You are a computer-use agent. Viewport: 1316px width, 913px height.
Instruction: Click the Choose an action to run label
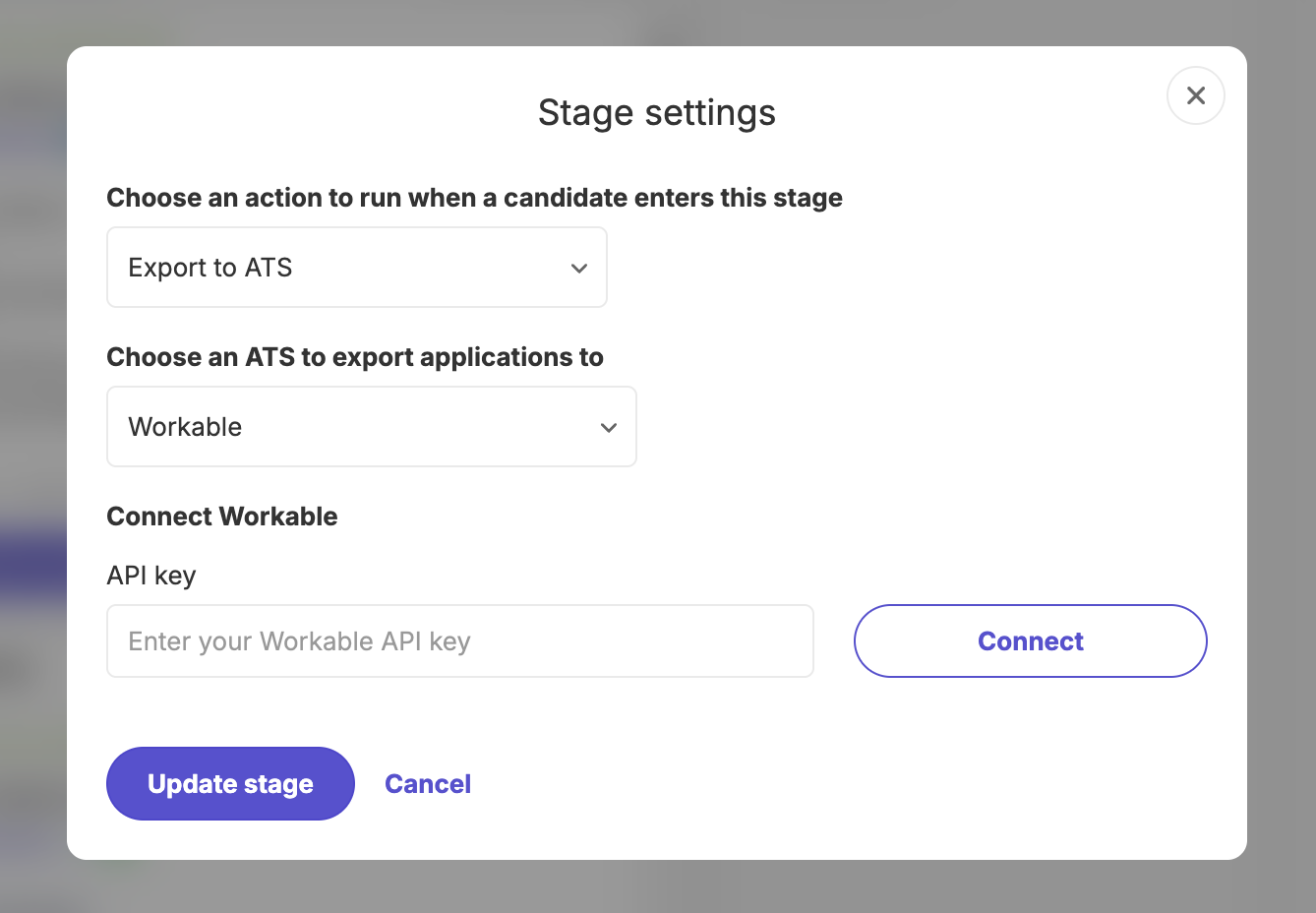(x=474, y=198)
